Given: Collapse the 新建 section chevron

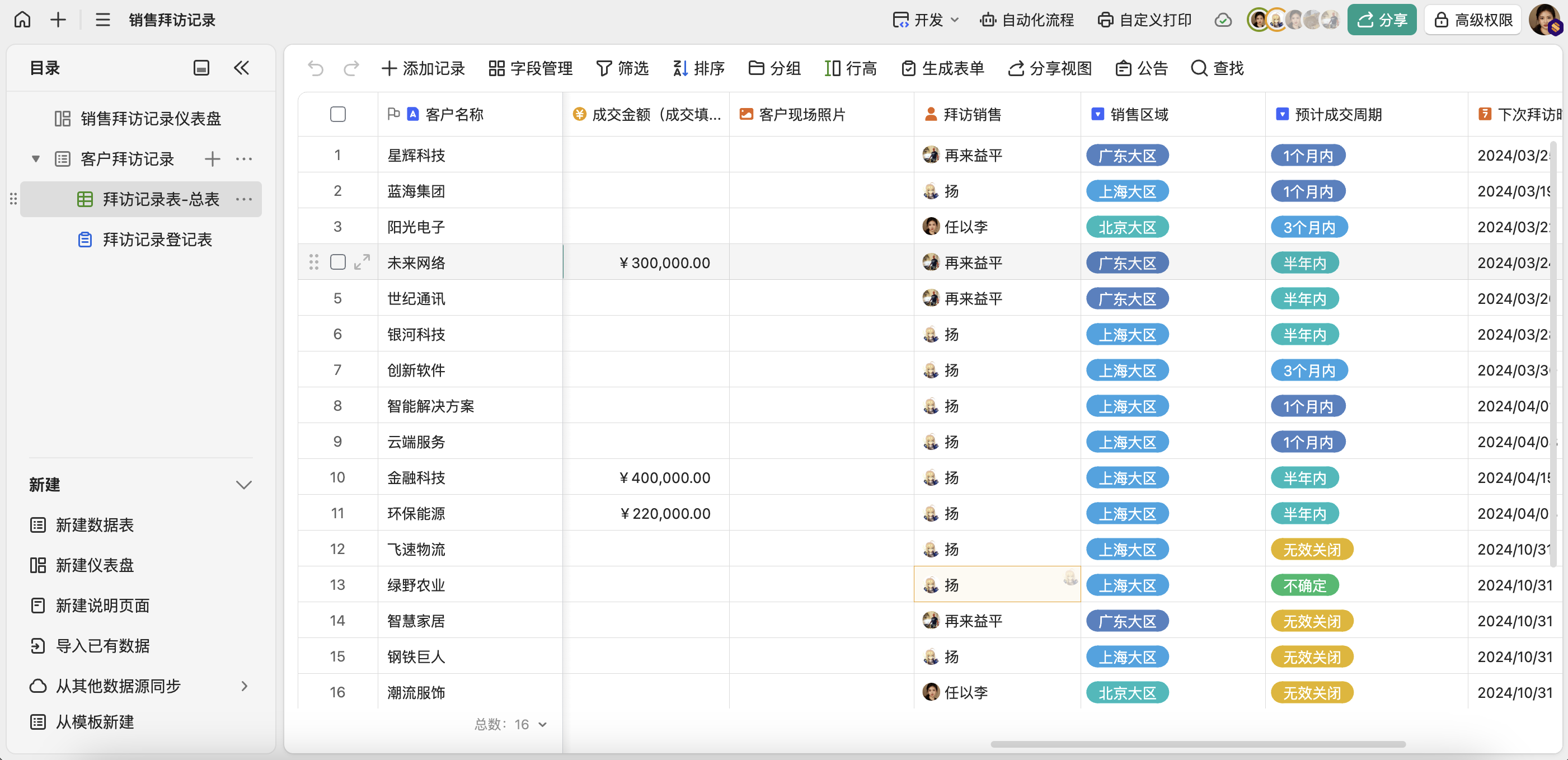Looking at the screenshot, I should (243, 485).
